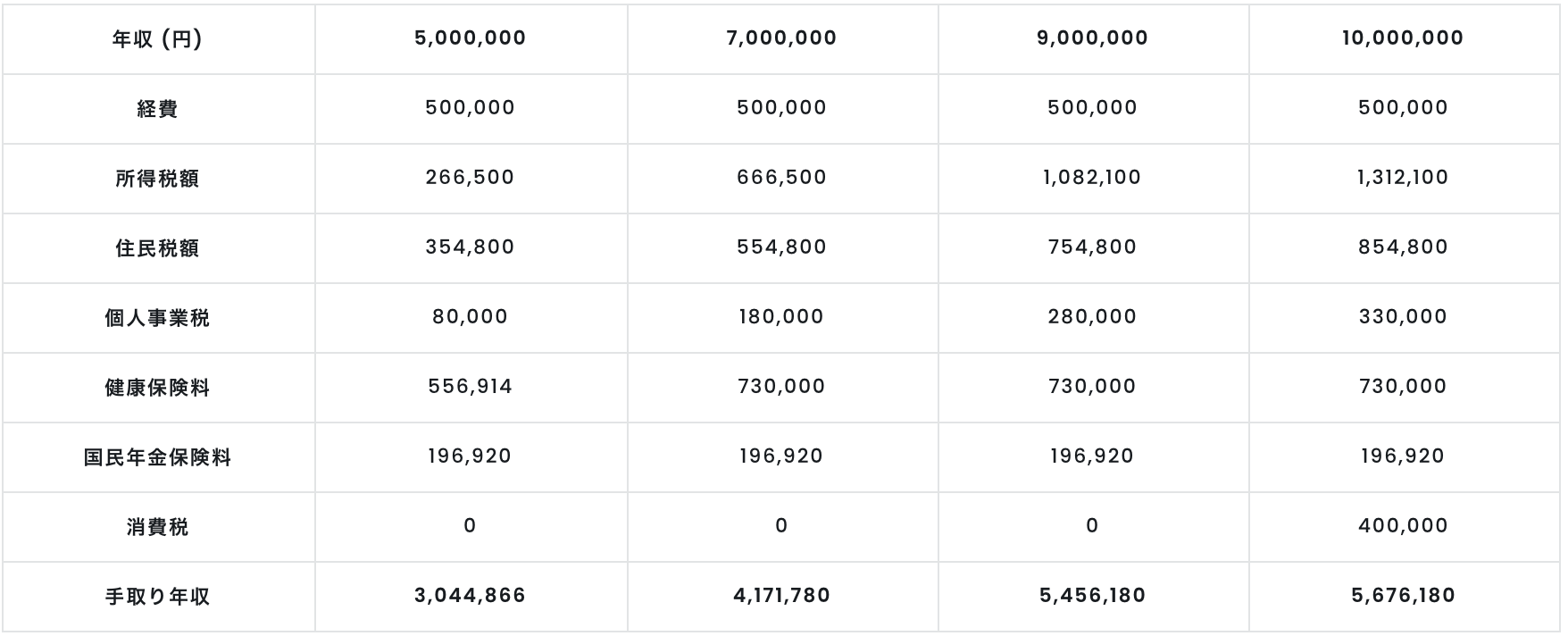This screenshot has width=1568, height=636.
Task: Select the 266,500 income tax cell
Action: 471,178
